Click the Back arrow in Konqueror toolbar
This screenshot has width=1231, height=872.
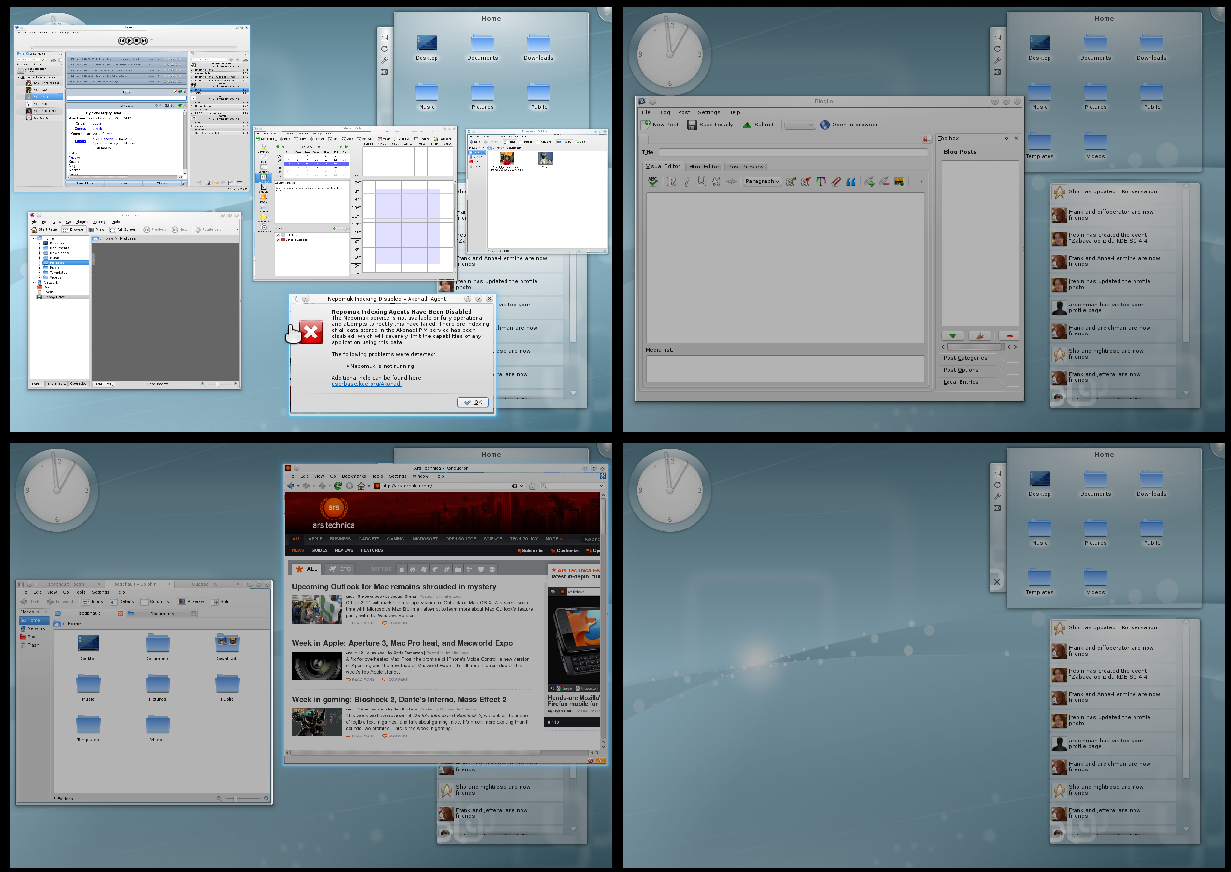(291, 486)
